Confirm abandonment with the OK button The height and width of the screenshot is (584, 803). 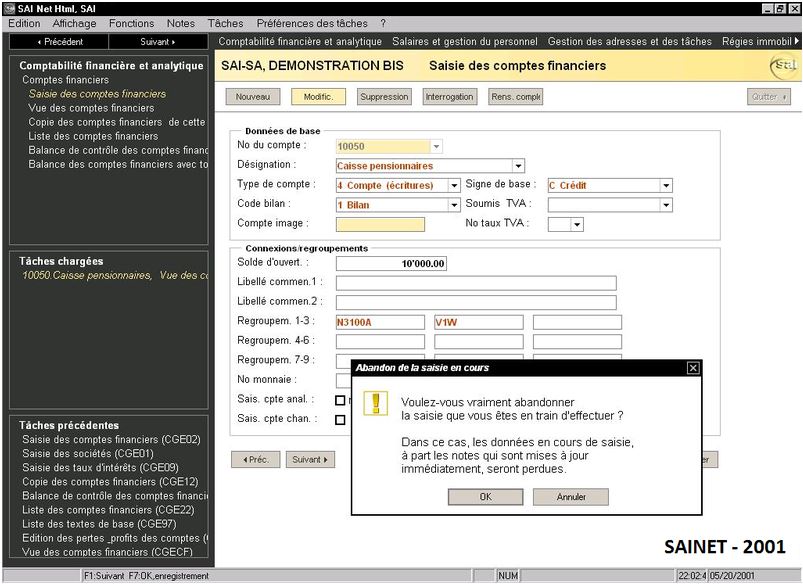(x=485, y=496)
